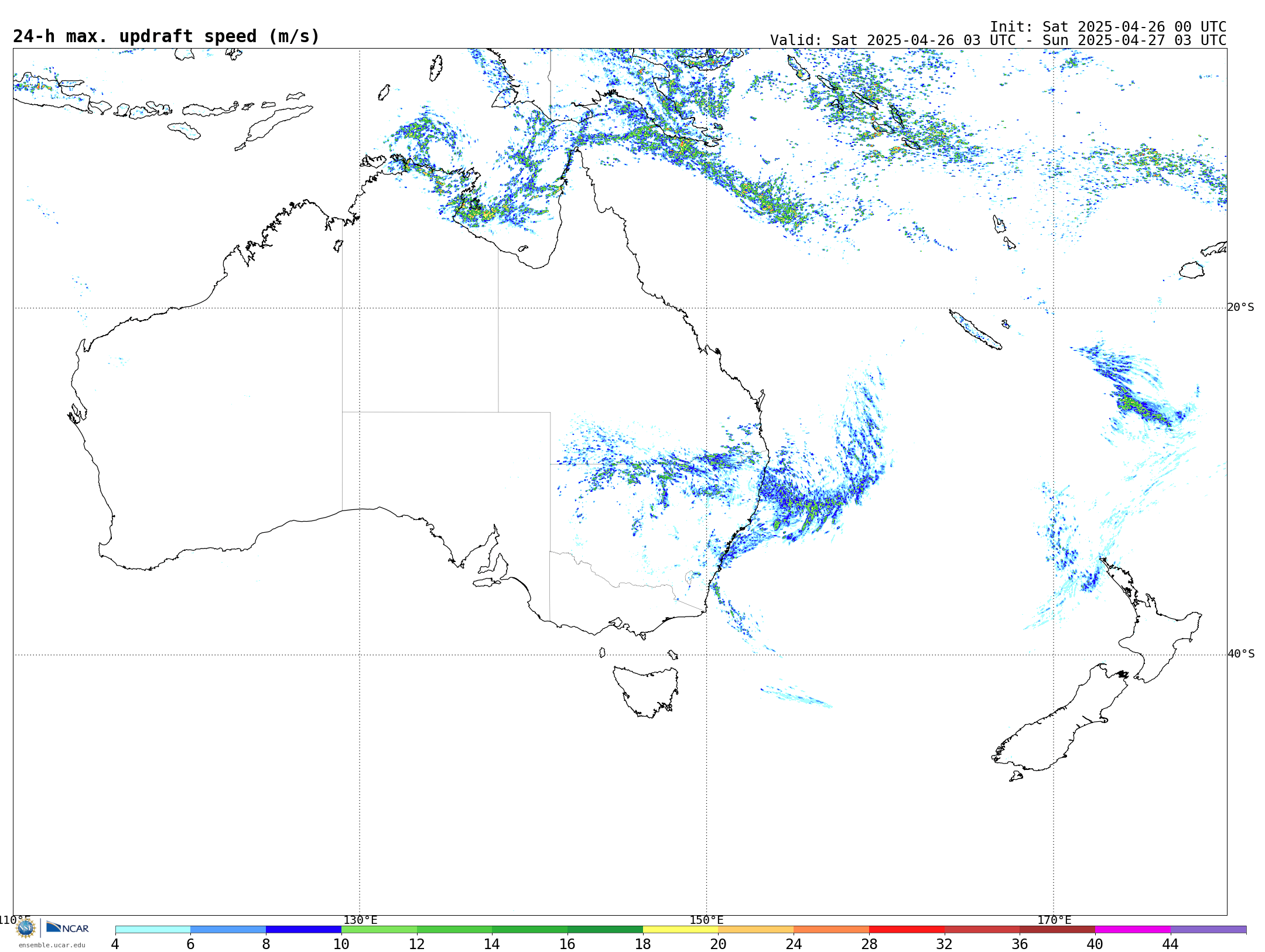Image resolution: width=1265 pixels, height=952 pixels.
Task: Pick the 12-14 green color segment
Action: click(x=454, y=930)
